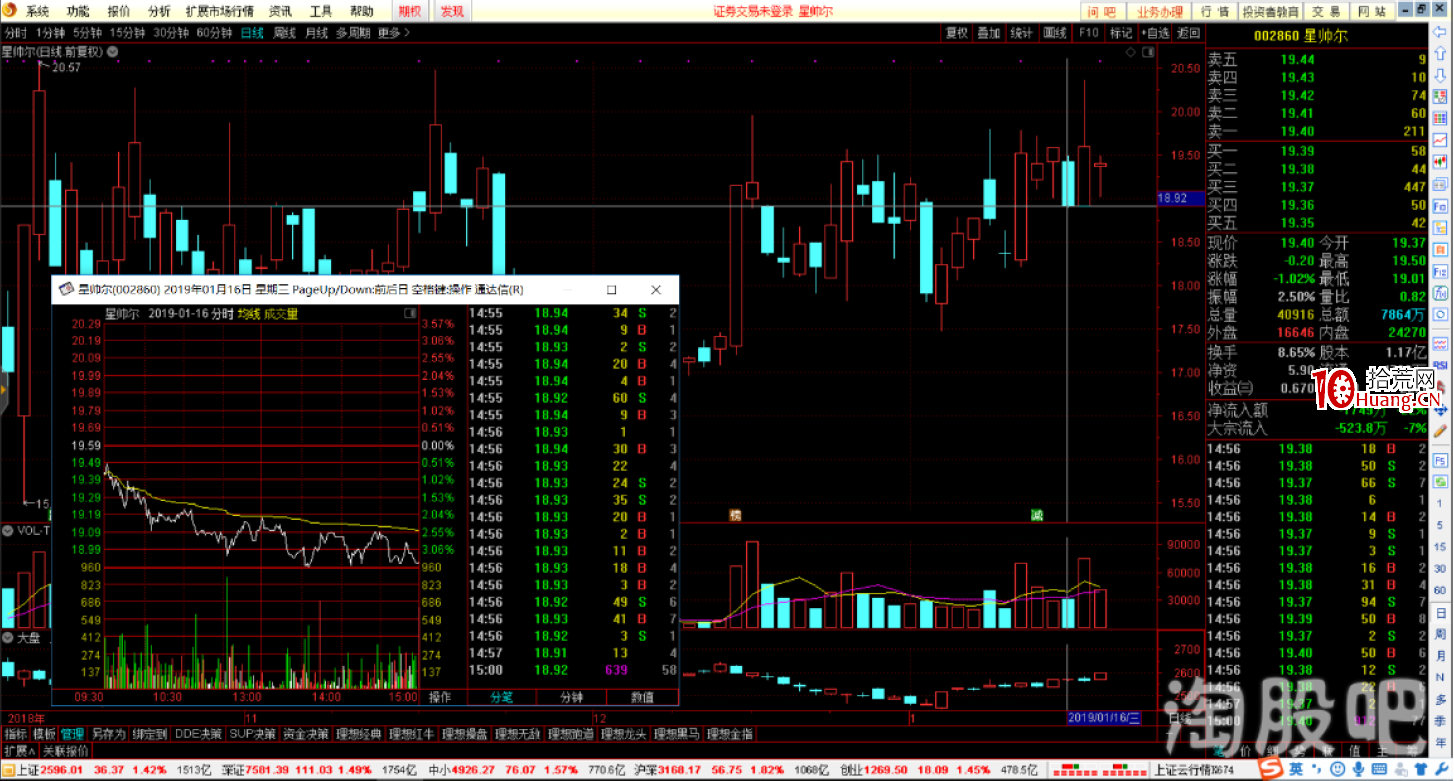Open the 复权 adjustment dropdown
1454x781 pixels.
(956, 33)
